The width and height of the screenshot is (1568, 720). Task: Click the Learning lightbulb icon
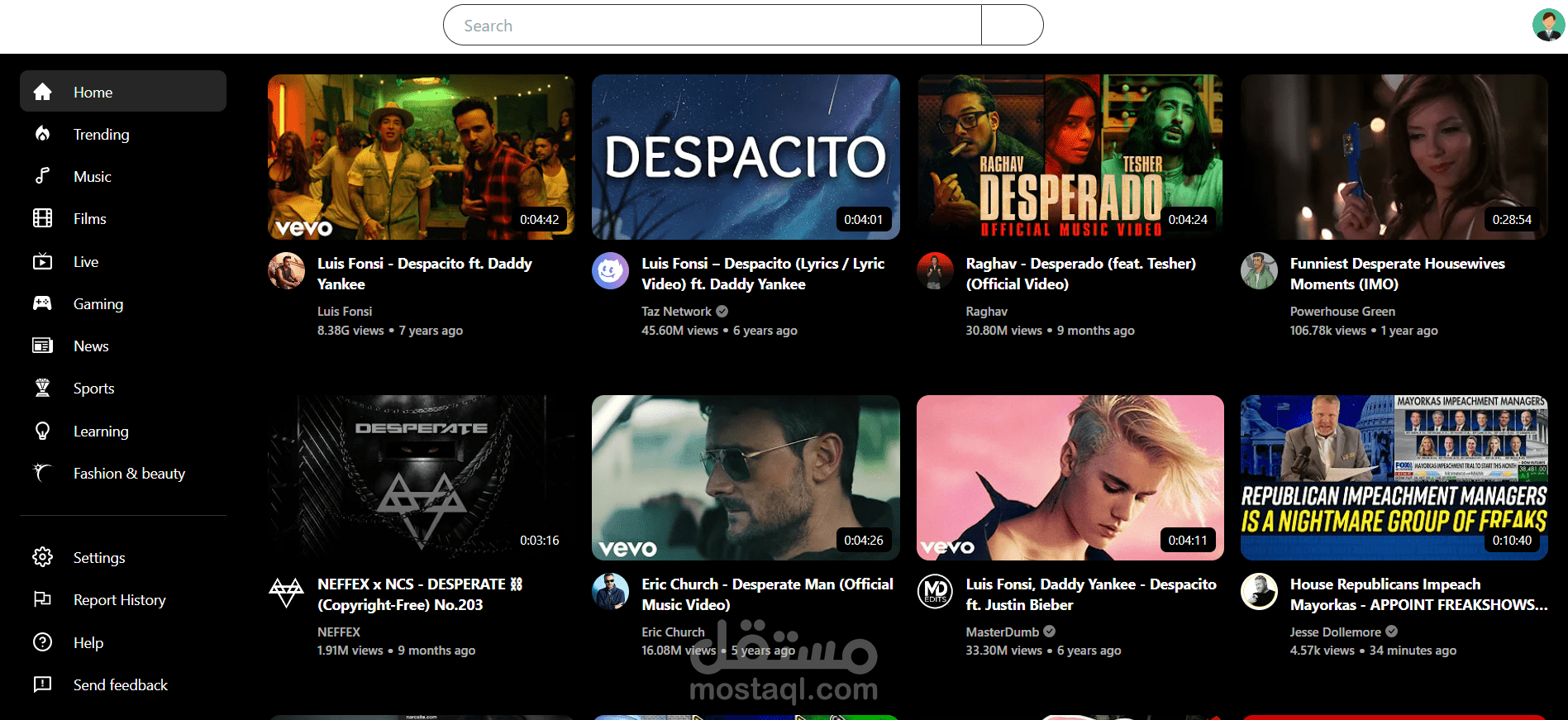pos(42,431)
